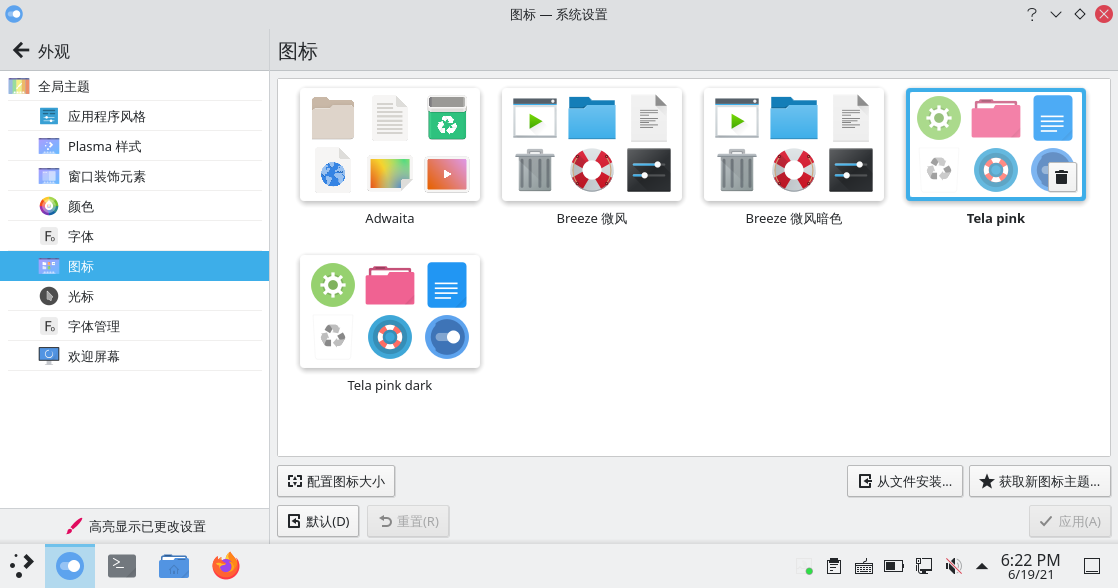Expand hidden system tray icons arrow

tap(982, 566)
